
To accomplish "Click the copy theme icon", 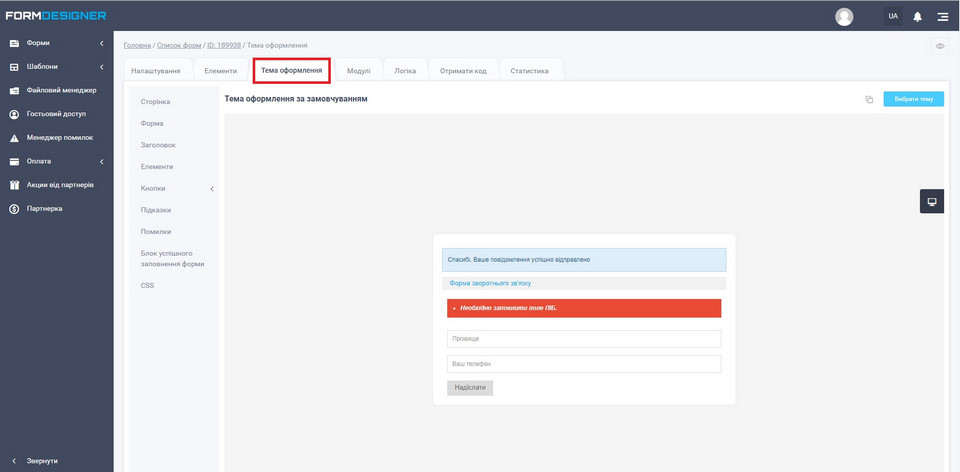I will tap(869, 99).
